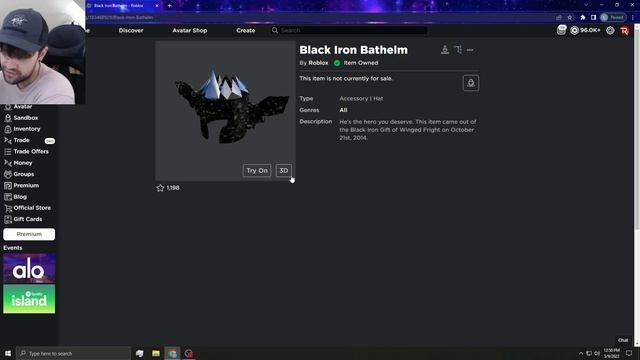Image resolution: width=640 pixels, height=360 pixels.
Task: Click the Item Owned status text
Action: click(361, 63)
